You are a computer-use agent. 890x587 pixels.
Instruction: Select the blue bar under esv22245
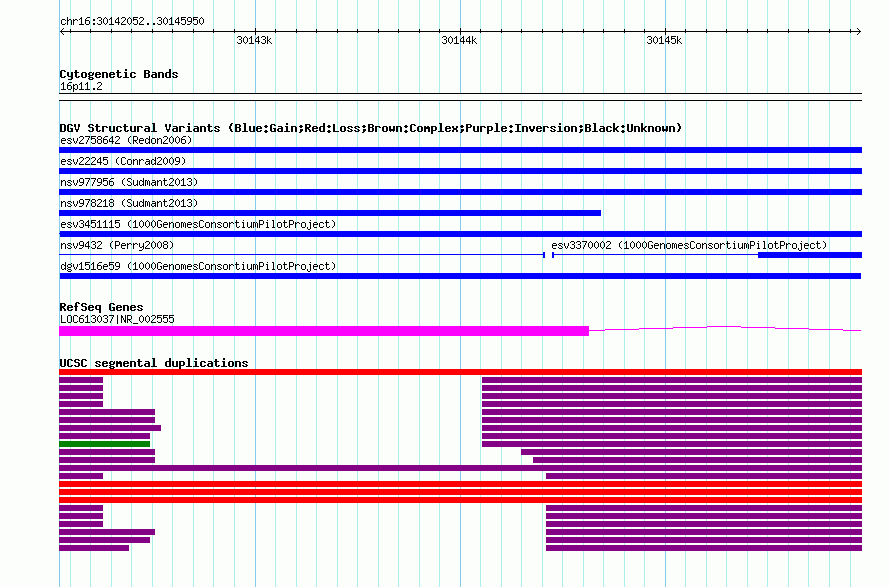(460, 171)
